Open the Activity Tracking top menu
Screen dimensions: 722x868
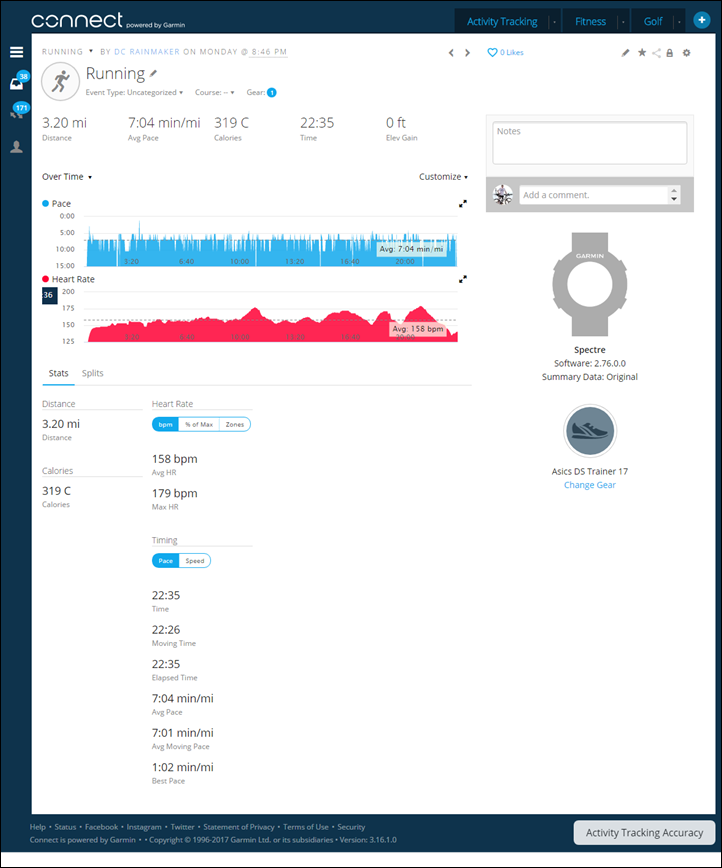501,21
